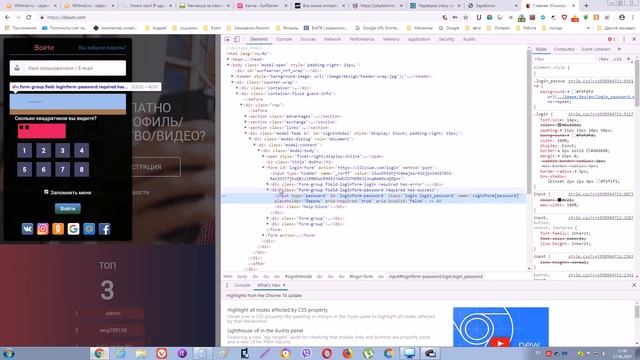640x360 pixels.
Task: Collapse the body modal-open node
Action: point(228,65)
